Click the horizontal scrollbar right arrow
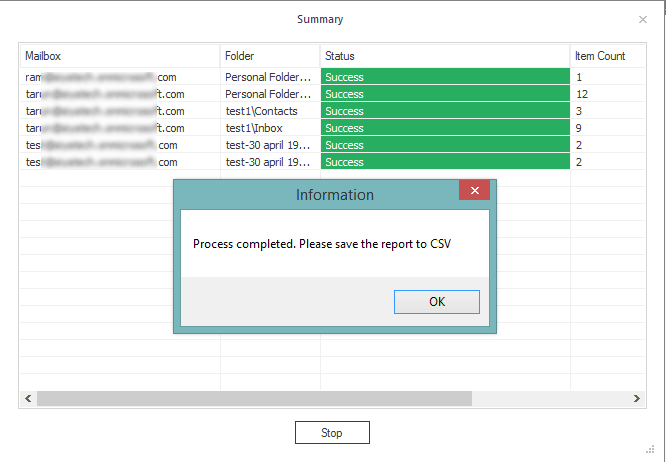Image resolution: width=666 pixels, height=462 pixels. [x=637, y=398]
